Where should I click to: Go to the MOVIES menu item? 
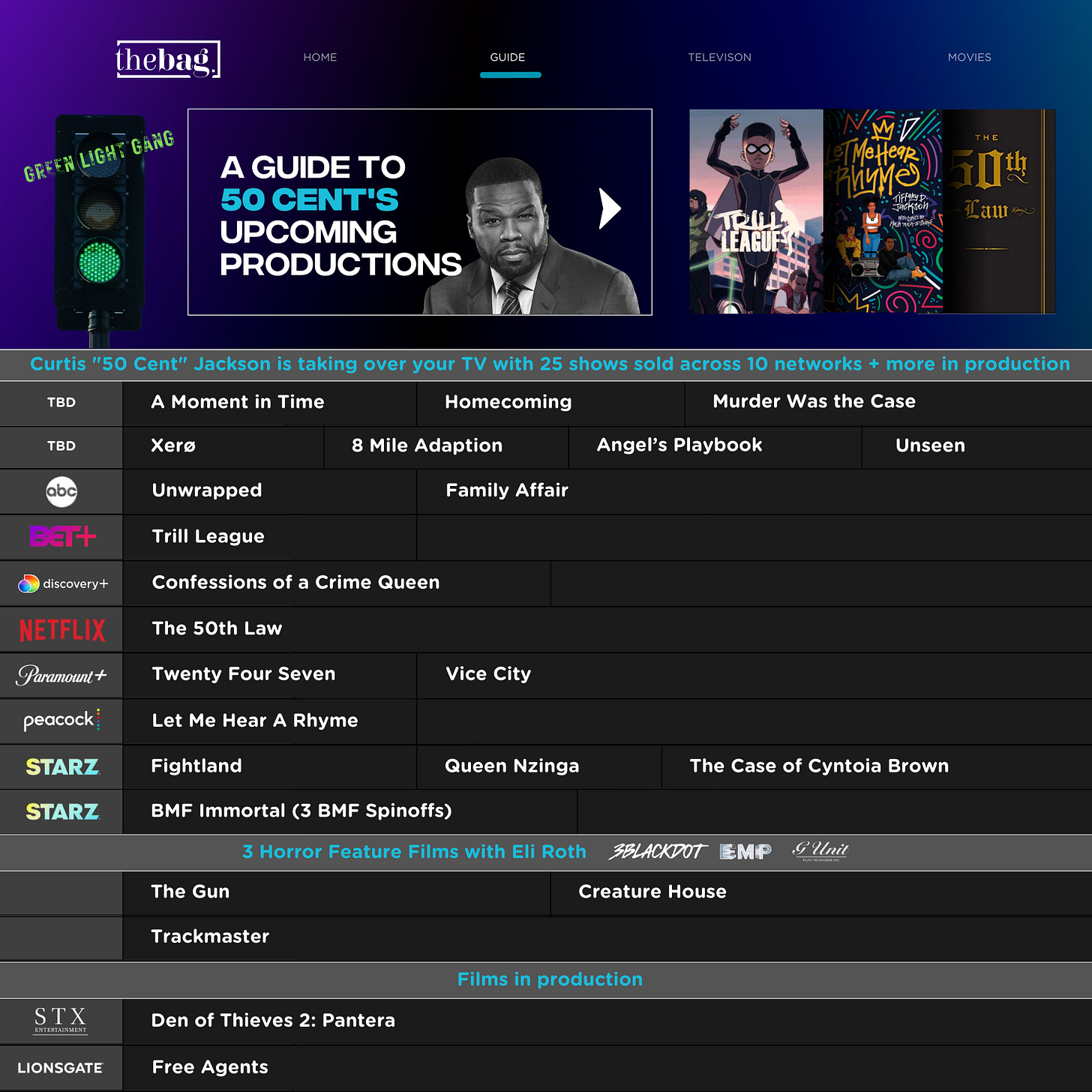[969, 57]
